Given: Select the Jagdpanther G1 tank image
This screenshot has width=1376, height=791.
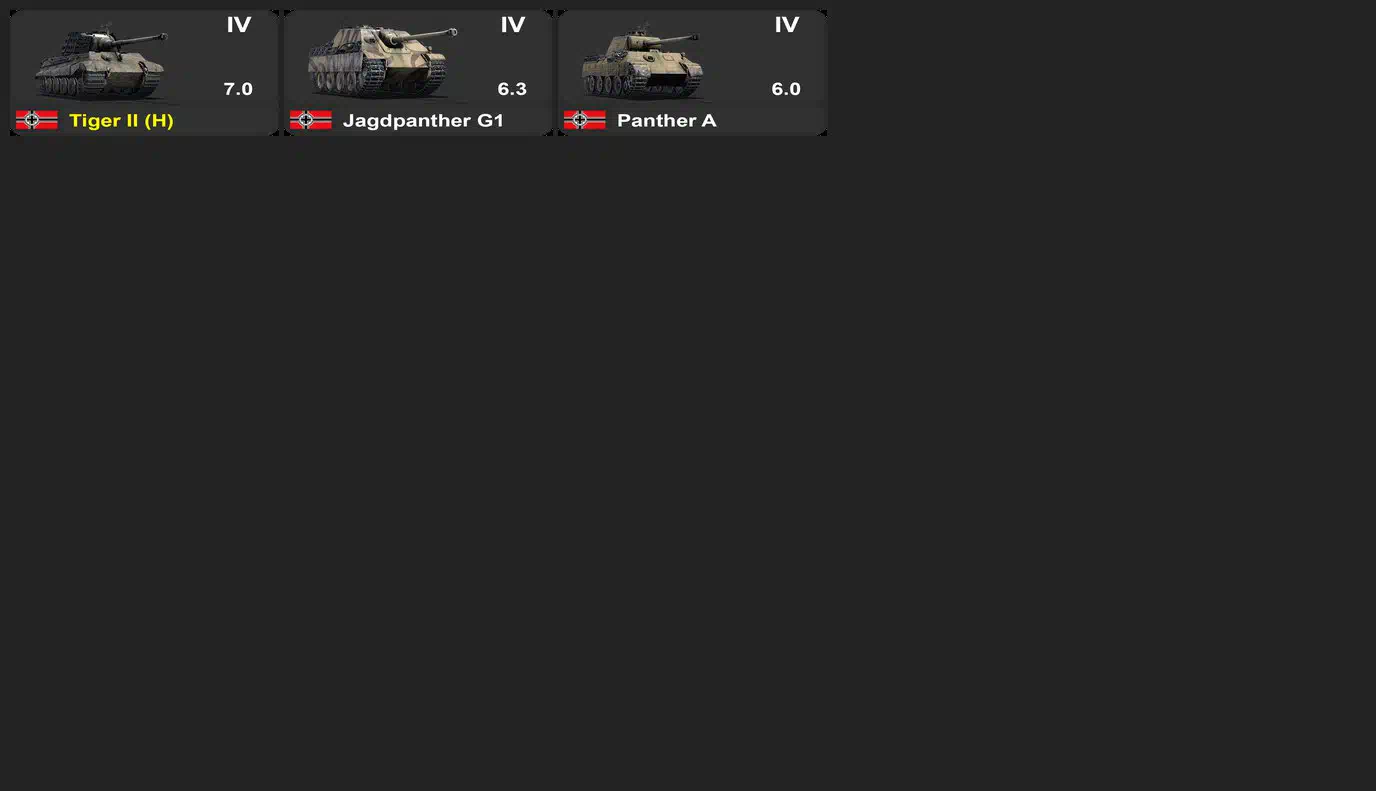Looking at the screenshot, I should point(382,61).
